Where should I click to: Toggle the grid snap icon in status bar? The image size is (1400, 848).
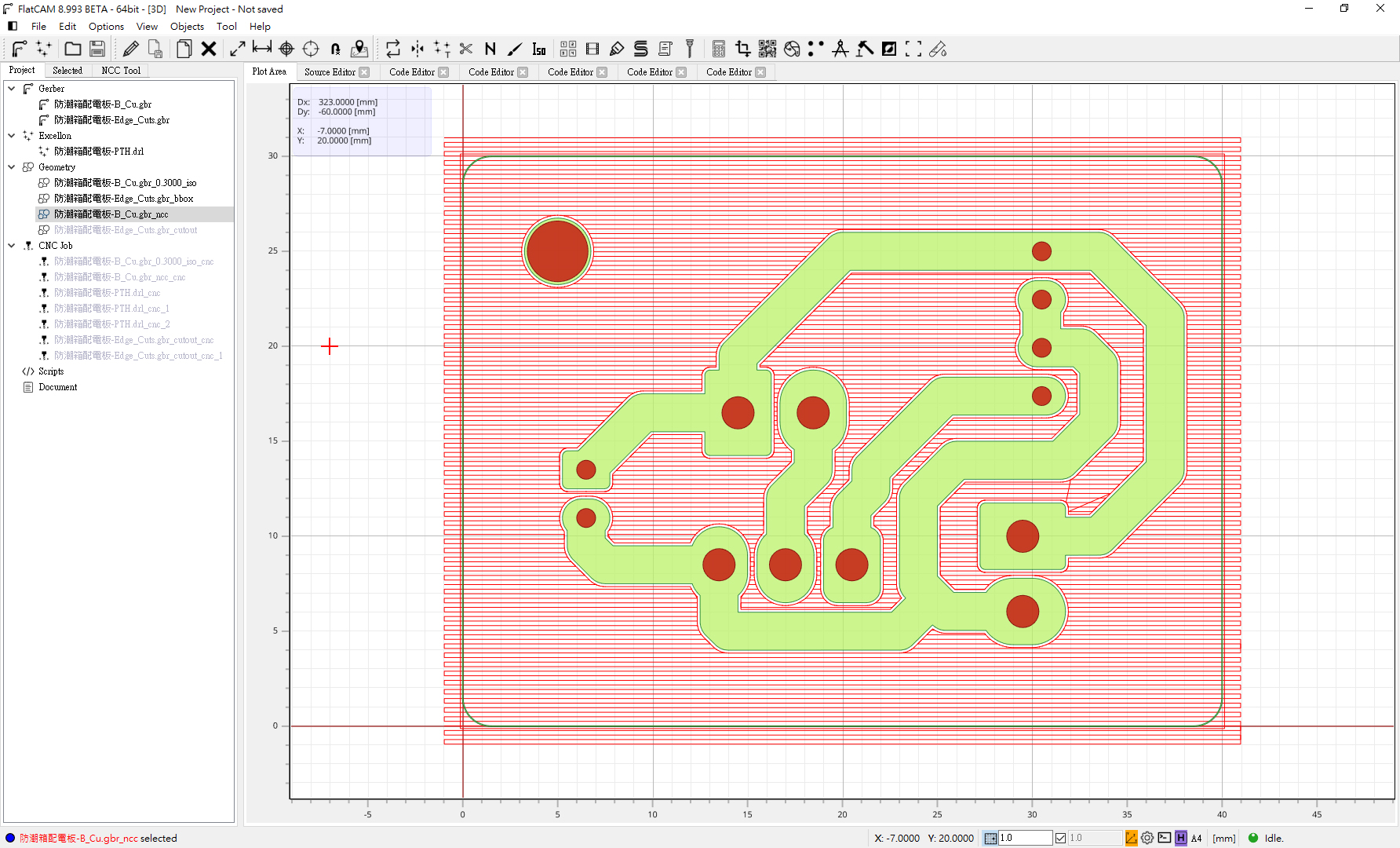990,838
